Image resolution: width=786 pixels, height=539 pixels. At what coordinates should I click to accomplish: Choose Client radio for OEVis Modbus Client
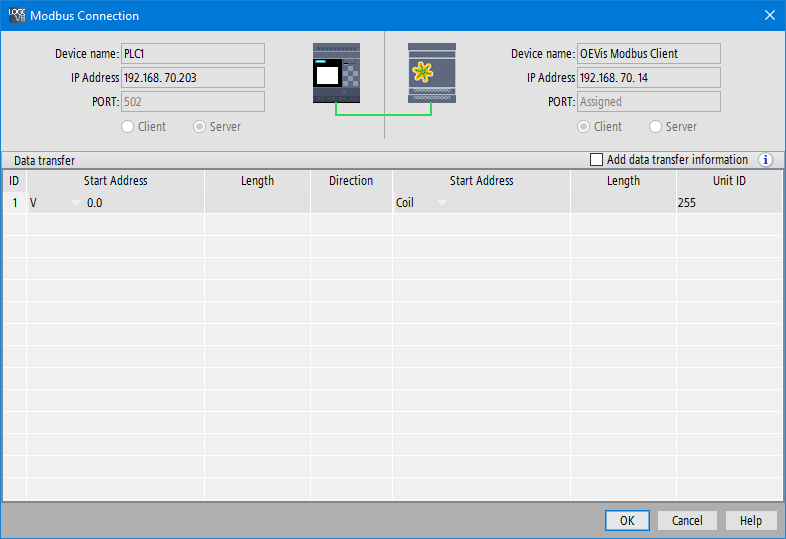pos(584,127)
